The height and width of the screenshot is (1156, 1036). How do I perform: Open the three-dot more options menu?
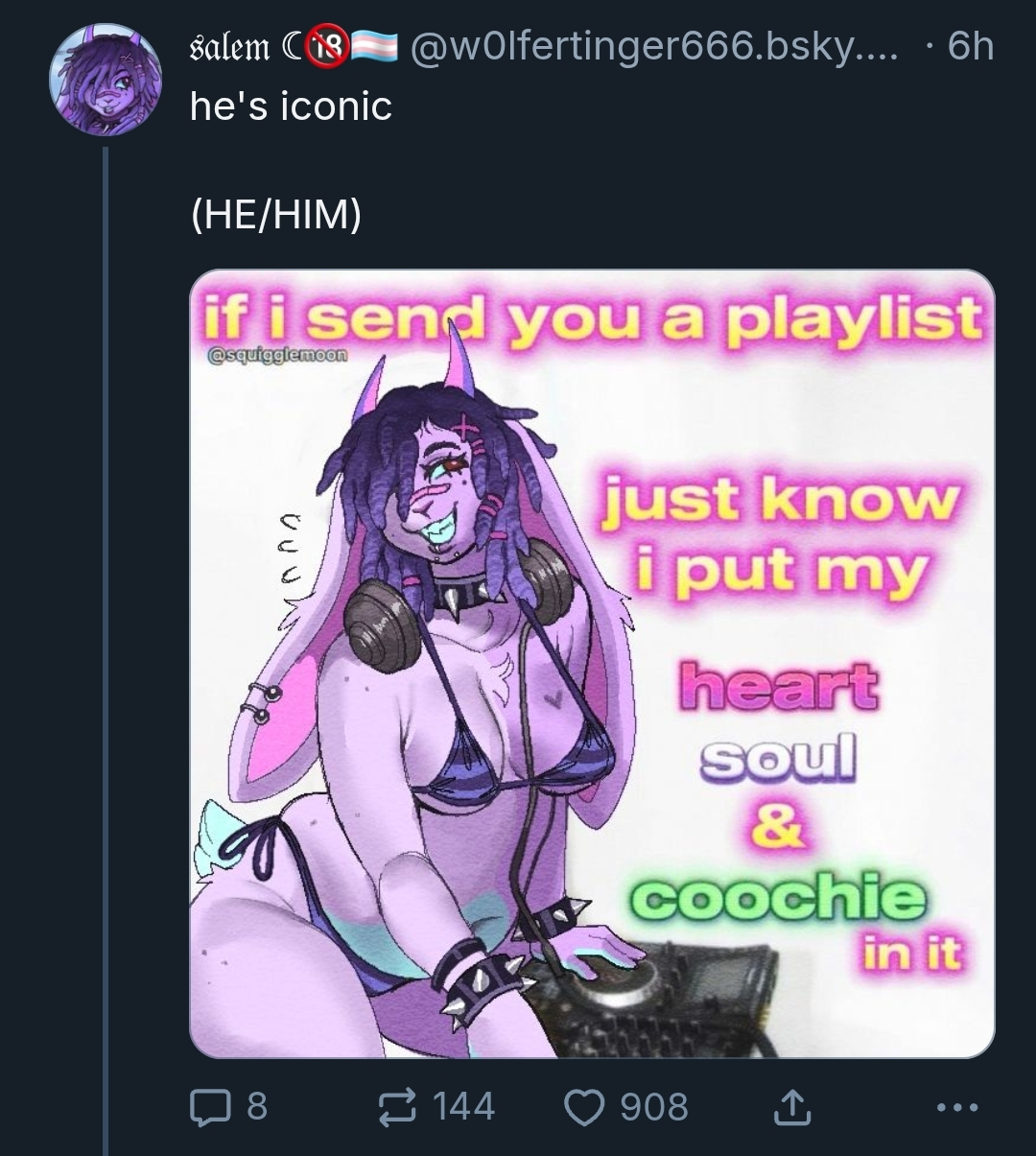pyautogui.click(x=955, y=1107)
